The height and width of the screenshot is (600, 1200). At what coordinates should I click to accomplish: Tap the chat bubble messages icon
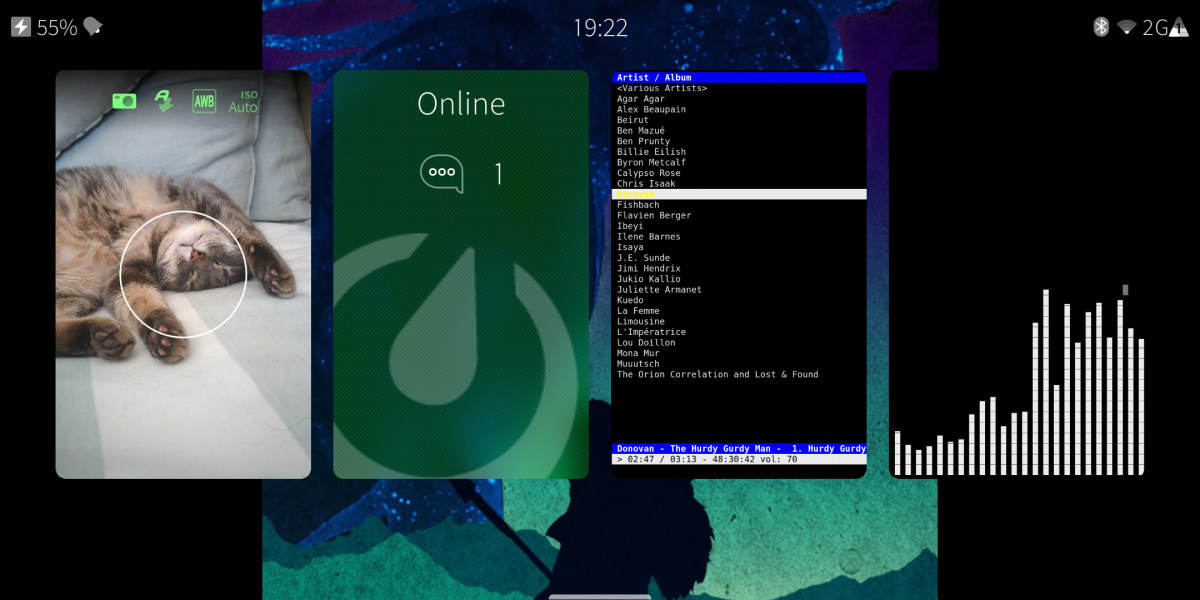(441, 173)
